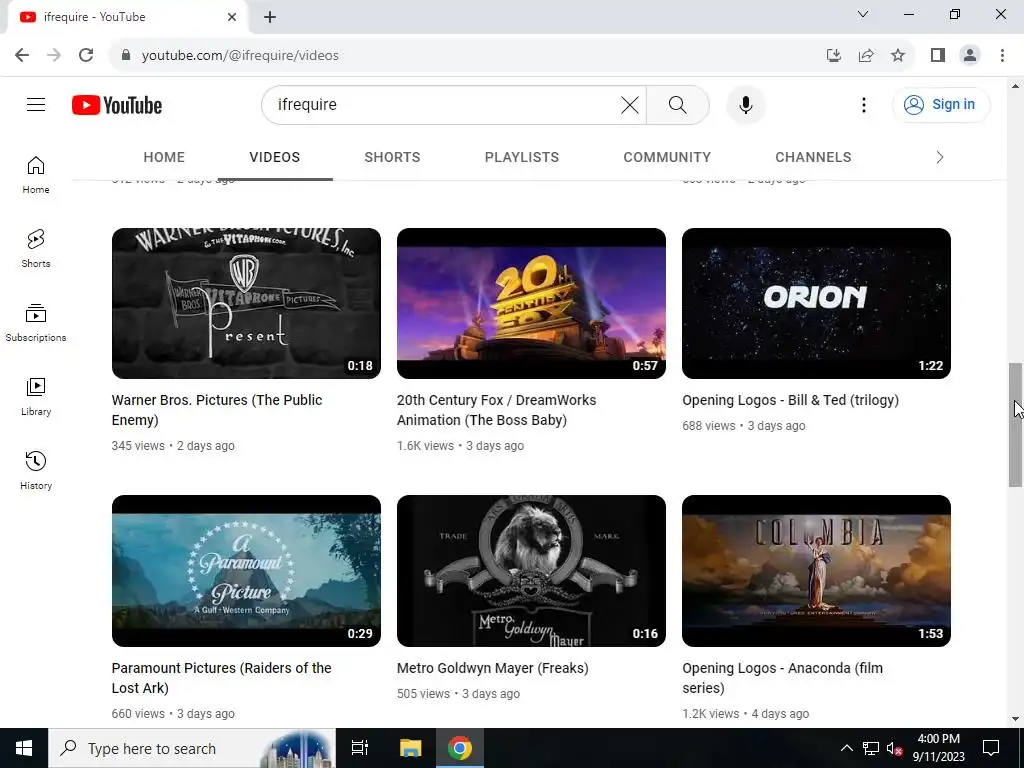The height and width of the screenshot is (768, 1024).
Task: Share this page from the address bar
Action: click(866, 56)
